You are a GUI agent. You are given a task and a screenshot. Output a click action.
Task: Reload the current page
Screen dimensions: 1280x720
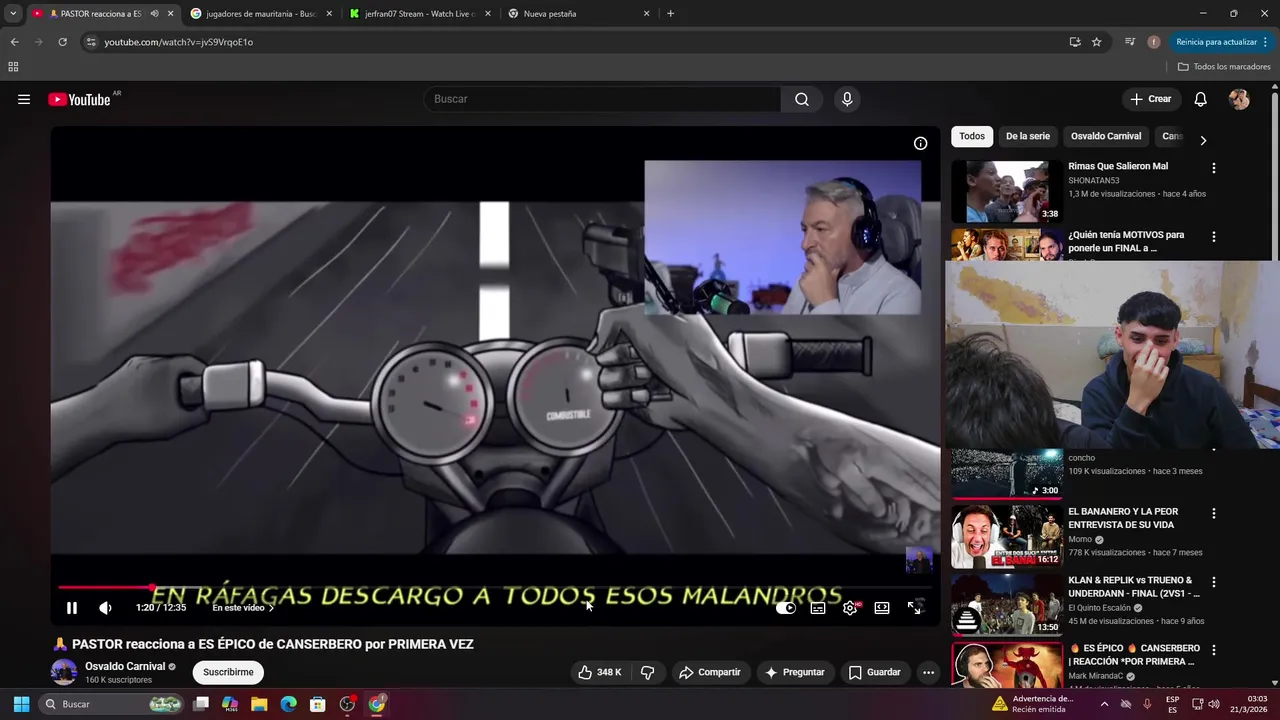click(62, 42)
